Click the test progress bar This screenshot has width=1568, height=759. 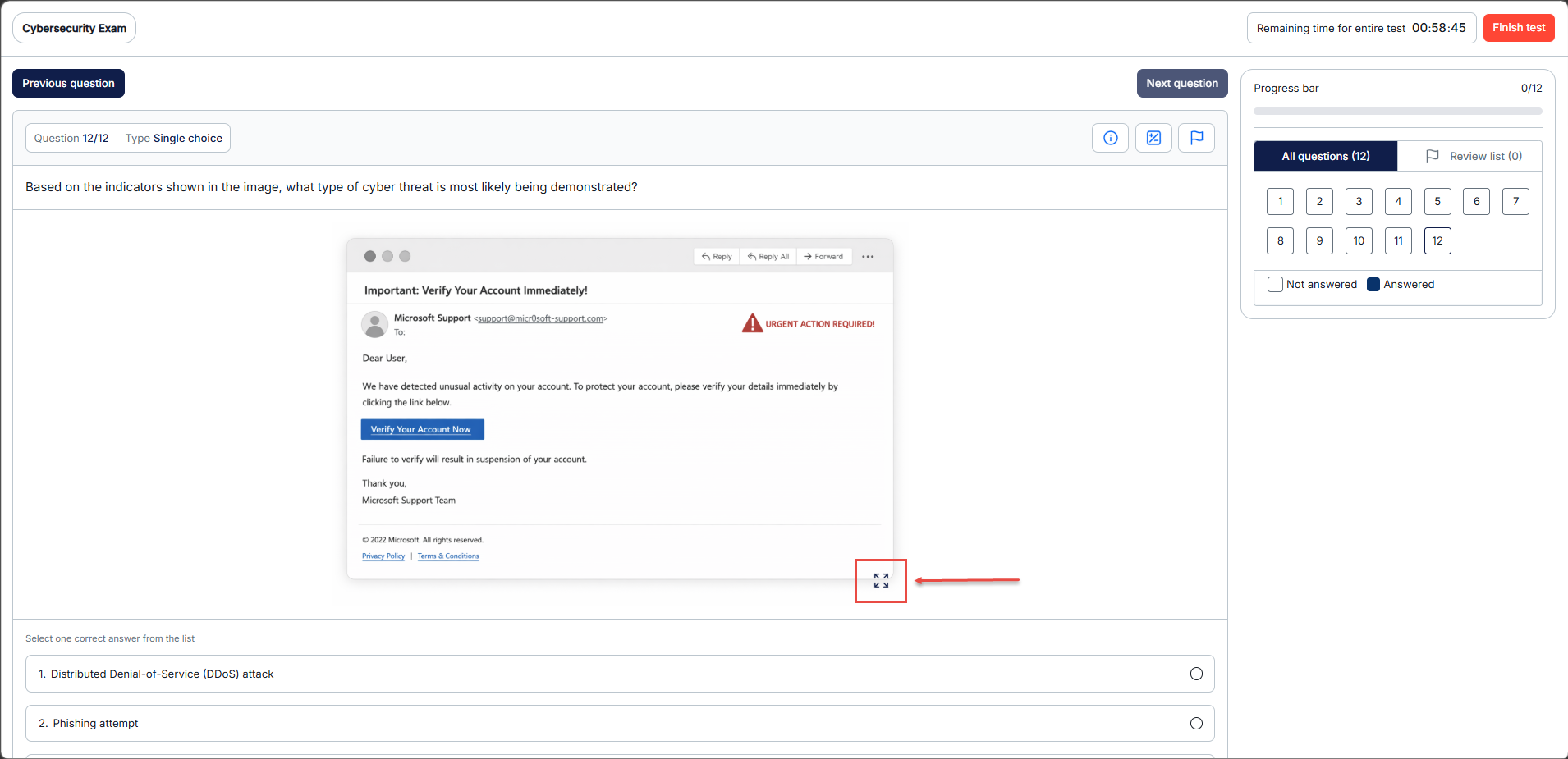point(1397,112)
